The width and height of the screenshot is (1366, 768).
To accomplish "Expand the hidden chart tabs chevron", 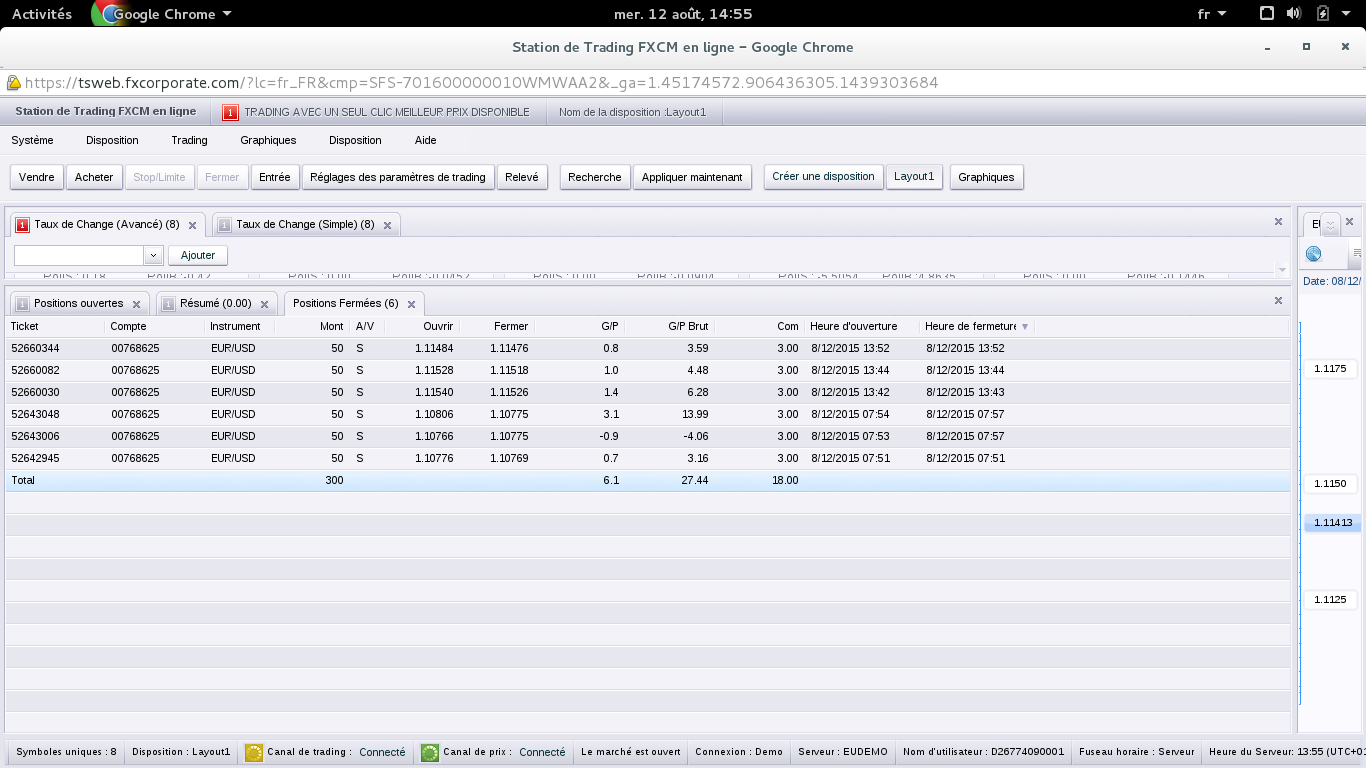I will pyautogui.click(x=1331, y=225).
